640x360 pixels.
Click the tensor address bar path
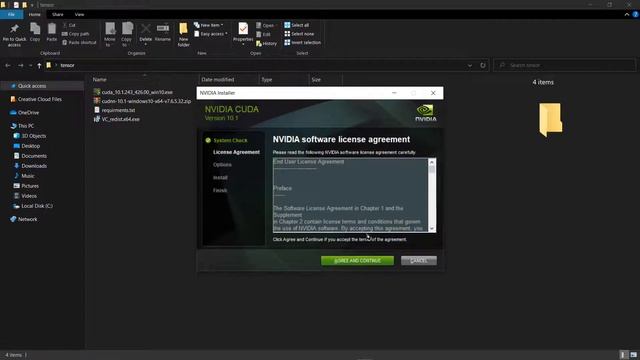point(67,65)
